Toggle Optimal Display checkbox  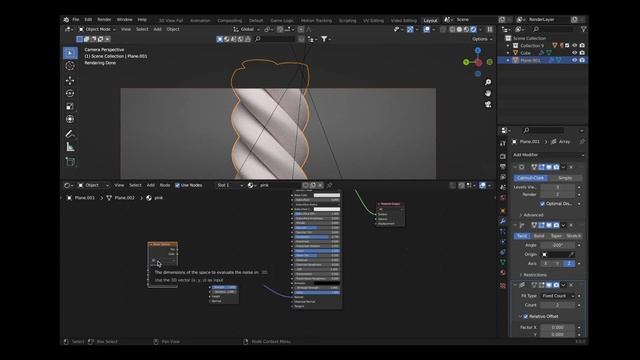click(542, 204)
